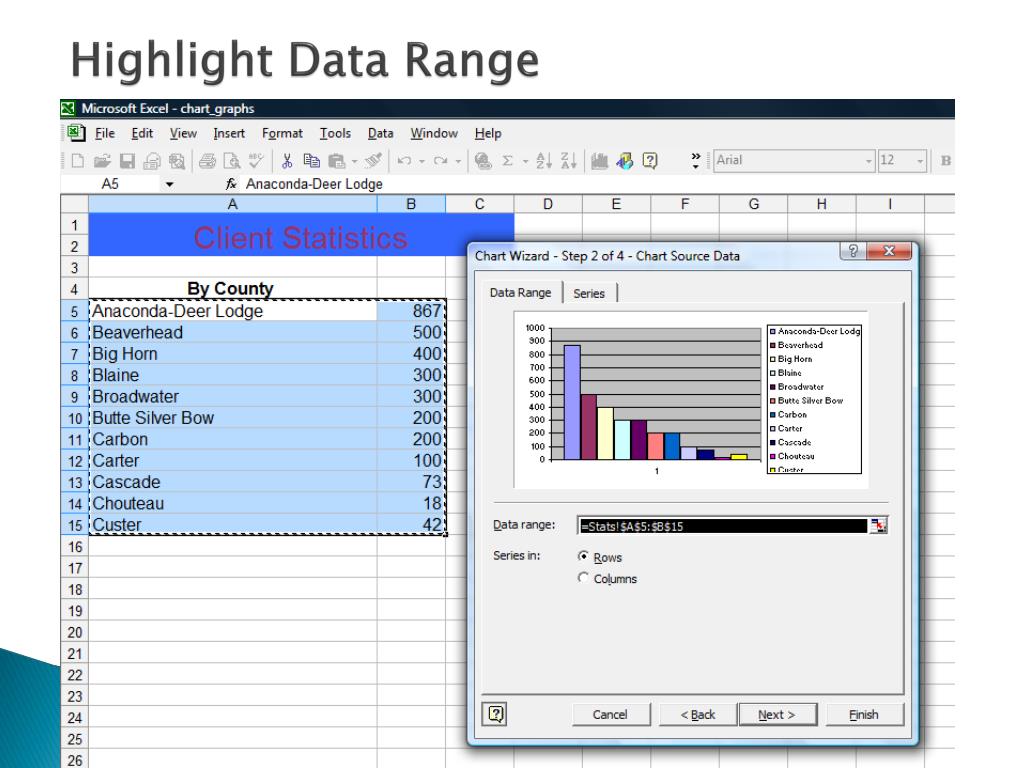
Task: Click collapse dialog icon in Data range field
Action: 879,526
